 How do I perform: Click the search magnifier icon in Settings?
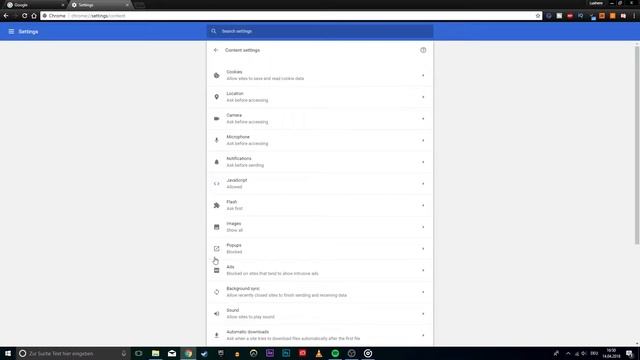coord(213,31)
